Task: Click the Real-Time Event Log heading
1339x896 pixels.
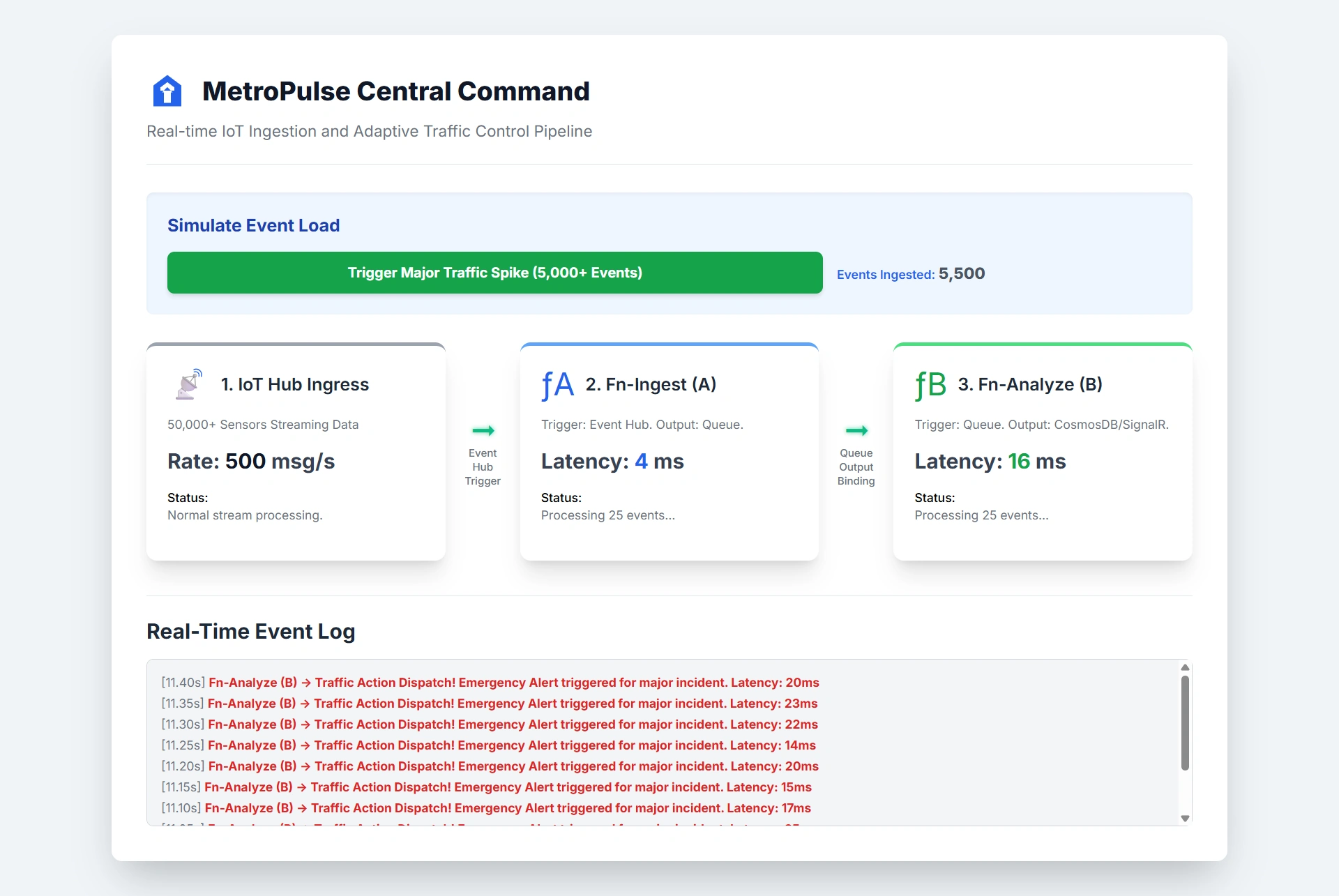Action: pos(251,631)
